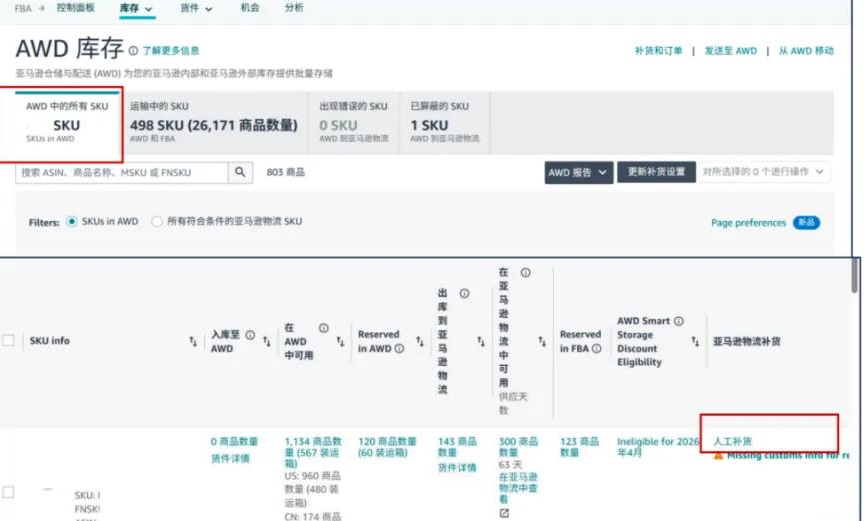
Task: Open the 货件 dropdown menu
Action: [x=196, y=8]
